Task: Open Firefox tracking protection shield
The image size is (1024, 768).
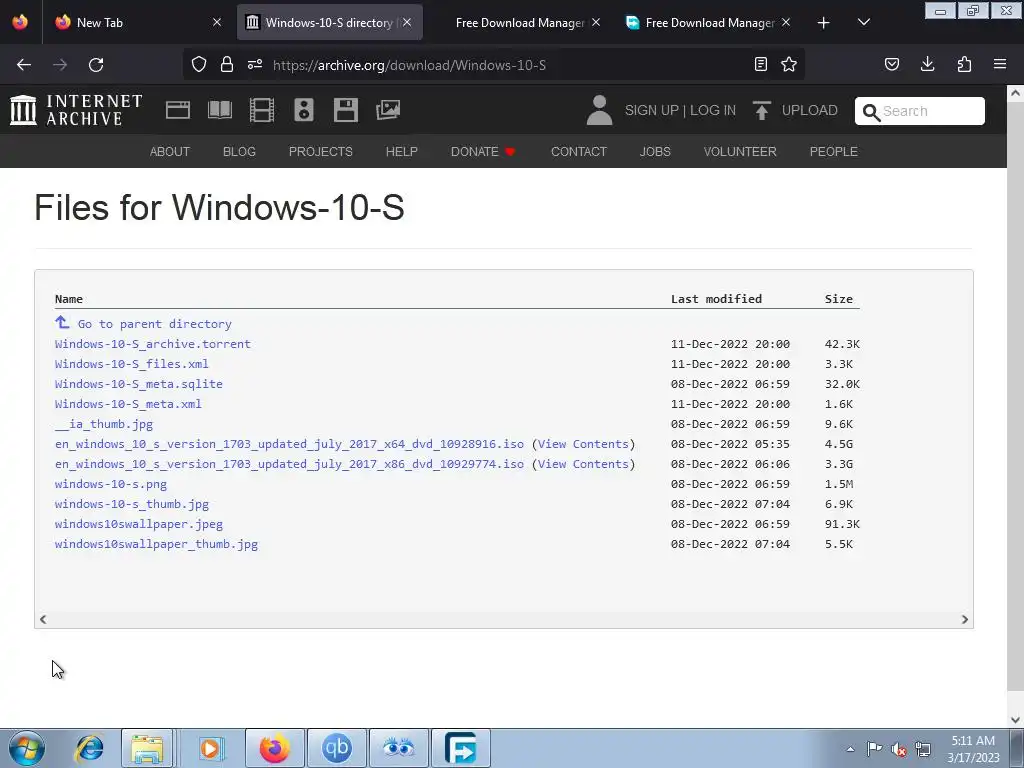Action: click(x=199, y=64)
